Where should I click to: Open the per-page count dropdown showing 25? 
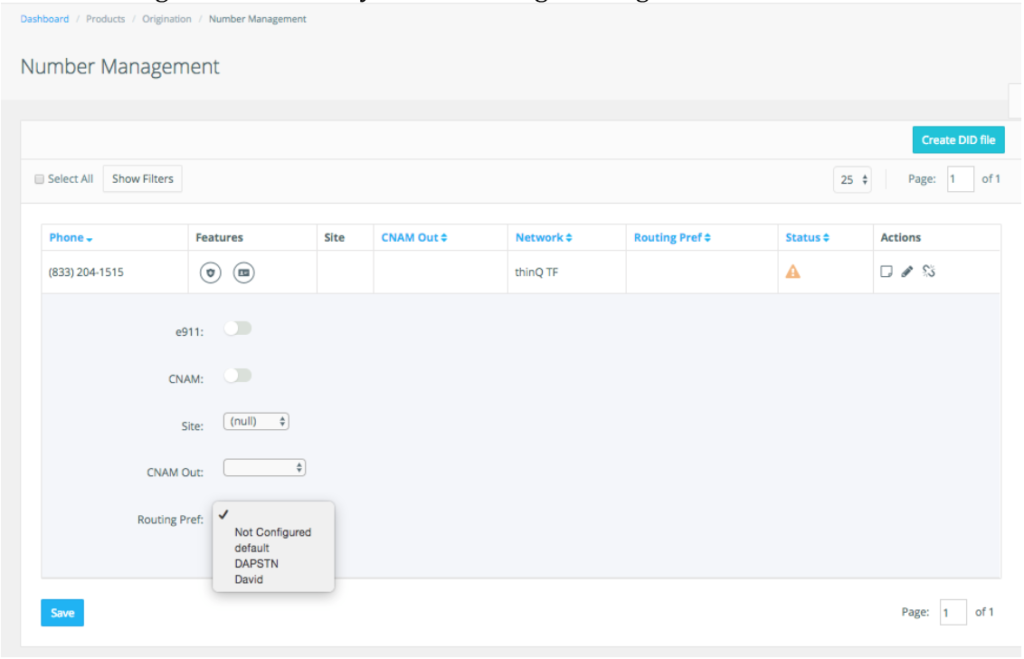(x=851, y=179)
